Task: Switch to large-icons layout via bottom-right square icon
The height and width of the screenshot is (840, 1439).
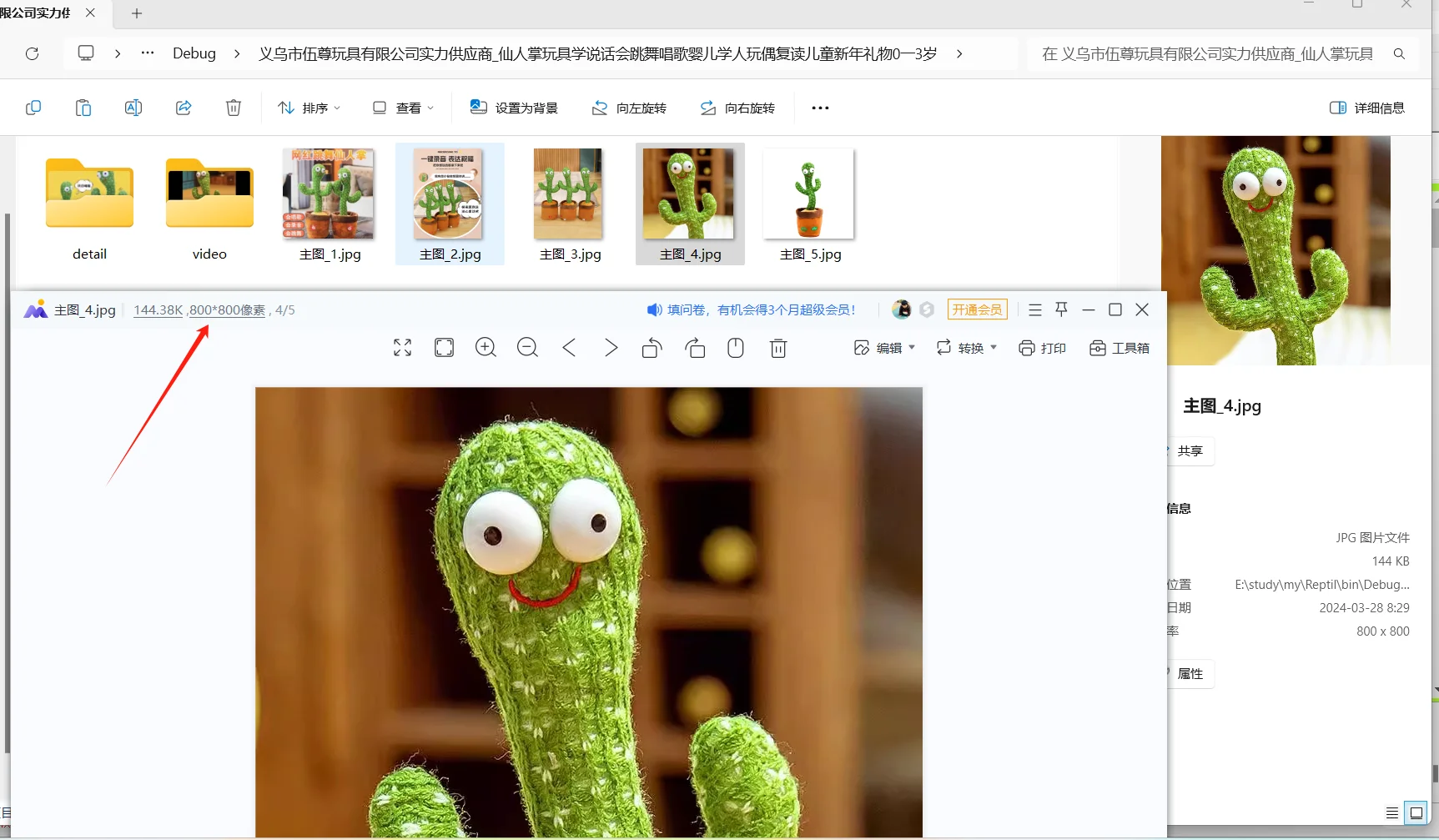Action: pos(1416,812)
